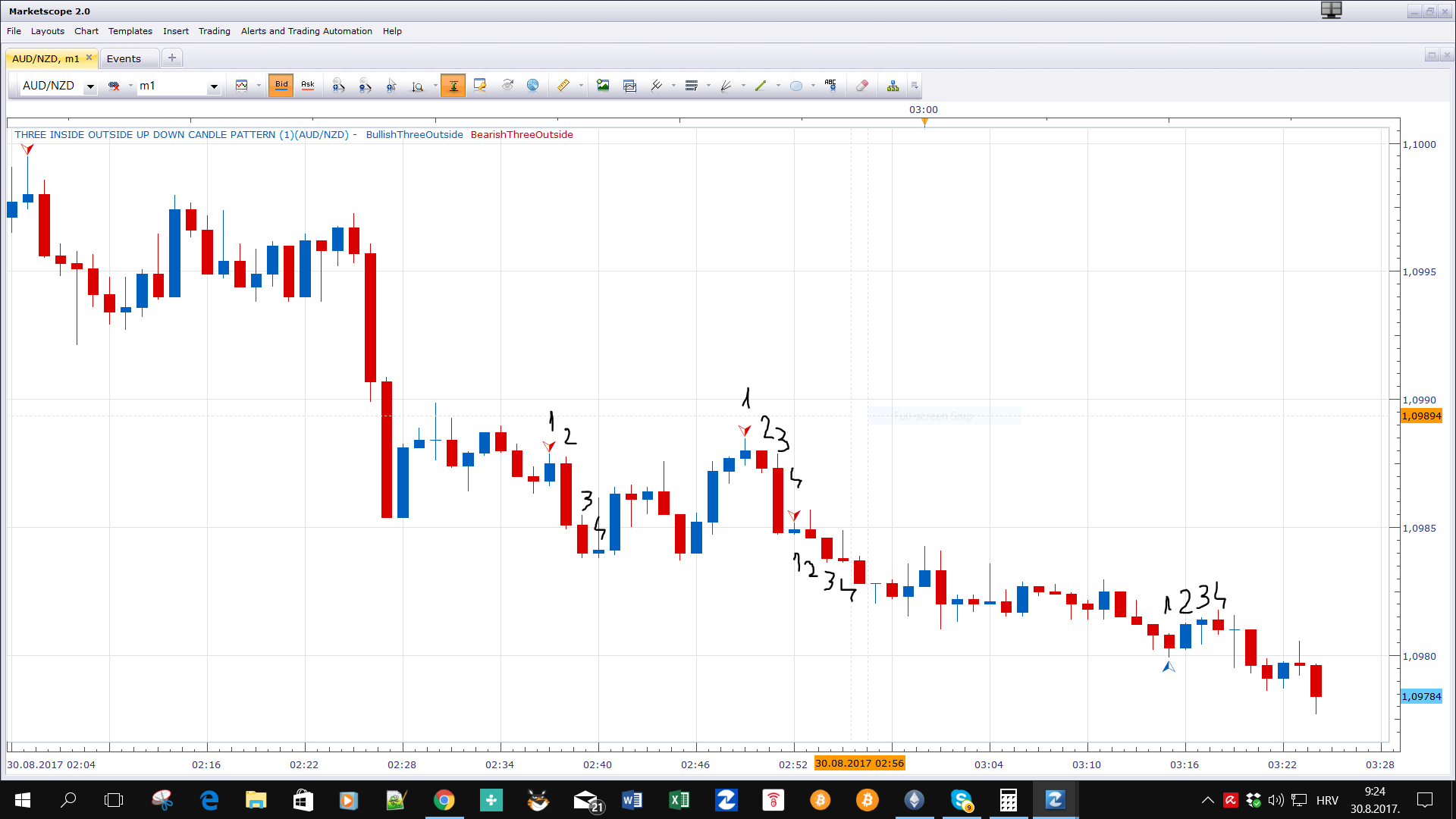Open the Help menu
Viewport: 1456px width, 819px height.
click(392, 31)
